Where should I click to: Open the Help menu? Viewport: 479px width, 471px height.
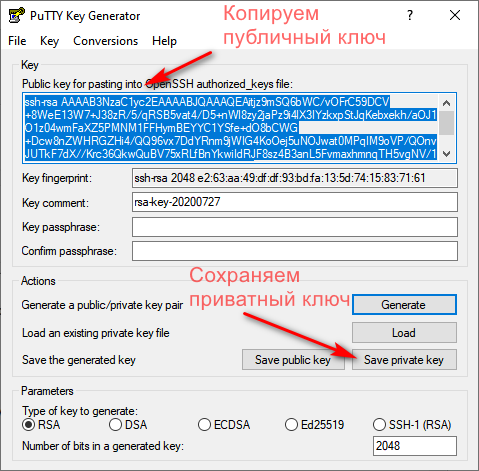[x=164, y=41]
